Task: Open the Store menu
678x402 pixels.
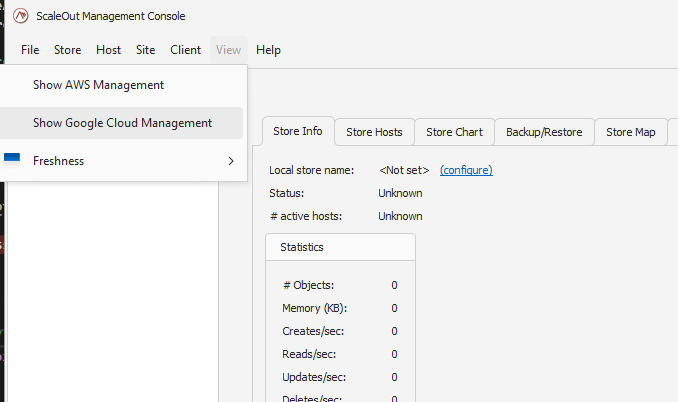Action: [x=67, y=50]
